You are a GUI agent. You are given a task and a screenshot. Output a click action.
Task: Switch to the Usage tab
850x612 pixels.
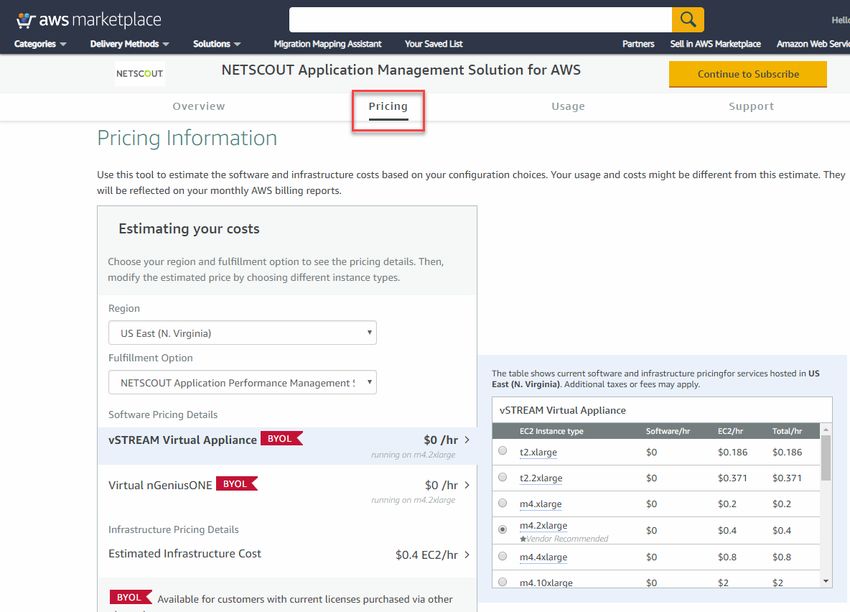click(x=568, y=106)
